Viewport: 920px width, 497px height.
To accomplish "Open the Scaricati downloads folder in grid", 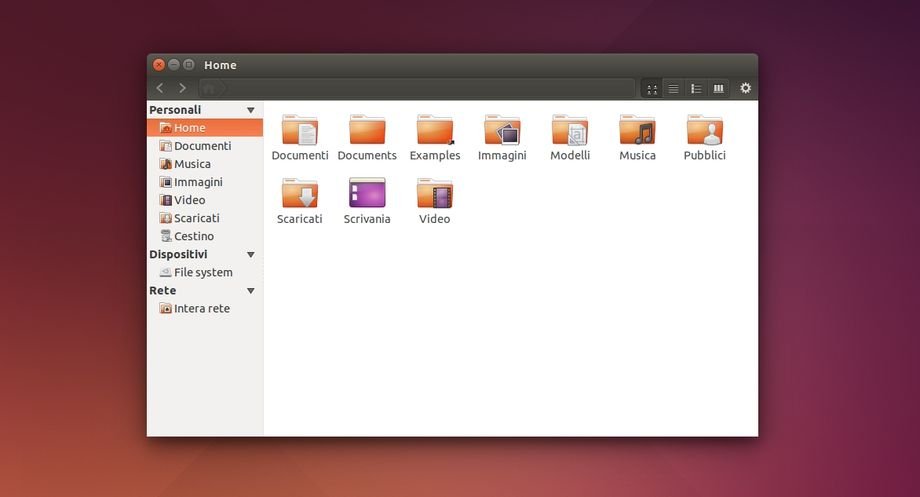I will pyautogui.click(x=299, y=193).
